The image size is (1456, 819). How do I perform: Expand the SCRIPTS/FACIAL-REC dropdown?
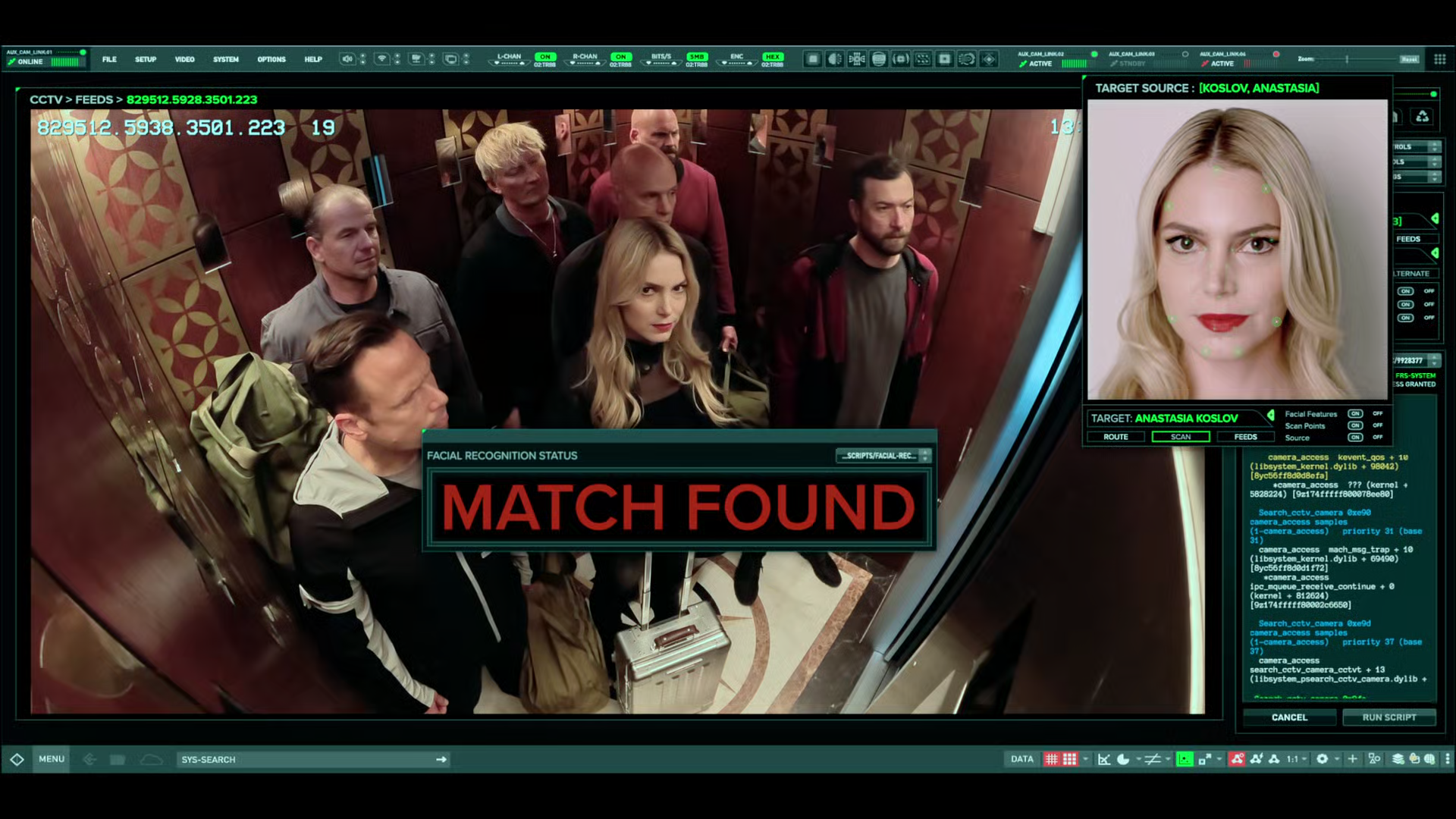point(925,456)
